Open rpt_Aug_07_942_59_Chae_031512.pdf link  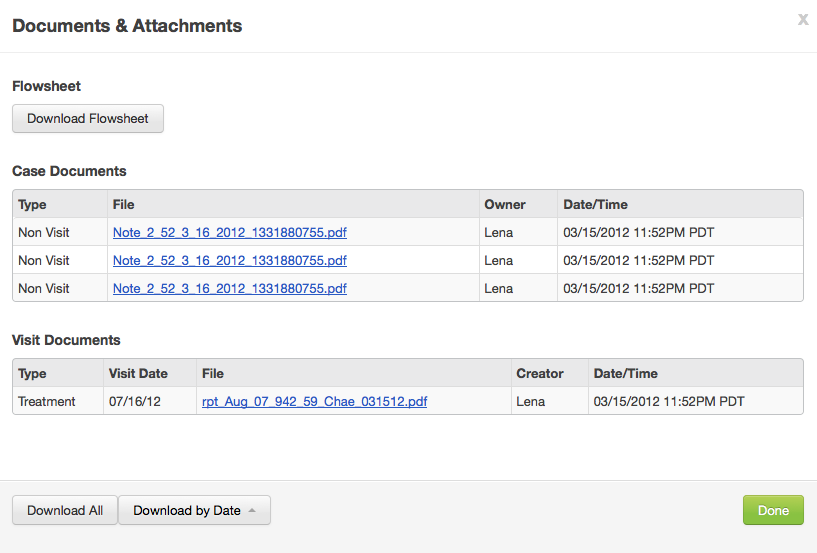(x=314, y=402)
